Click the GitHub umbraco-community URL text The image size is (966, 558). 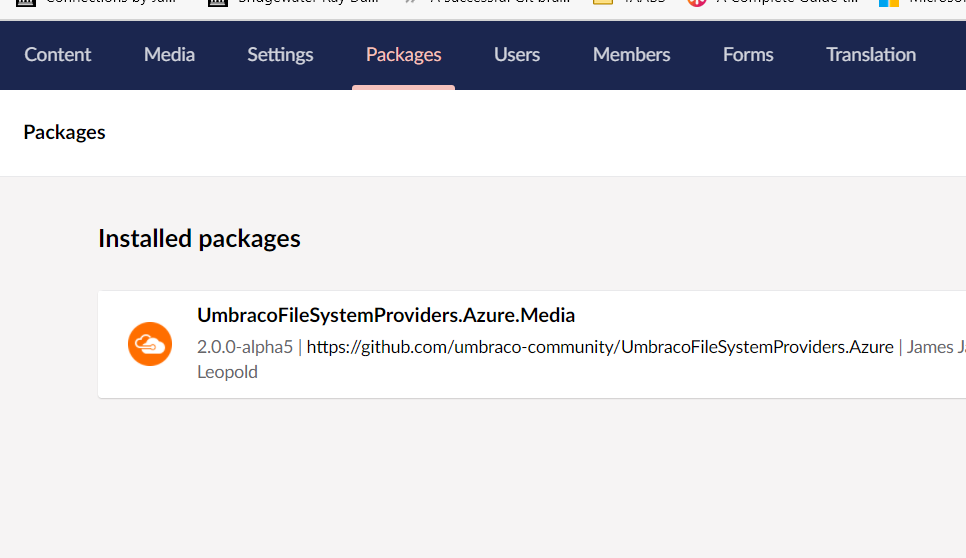(599, 348)
